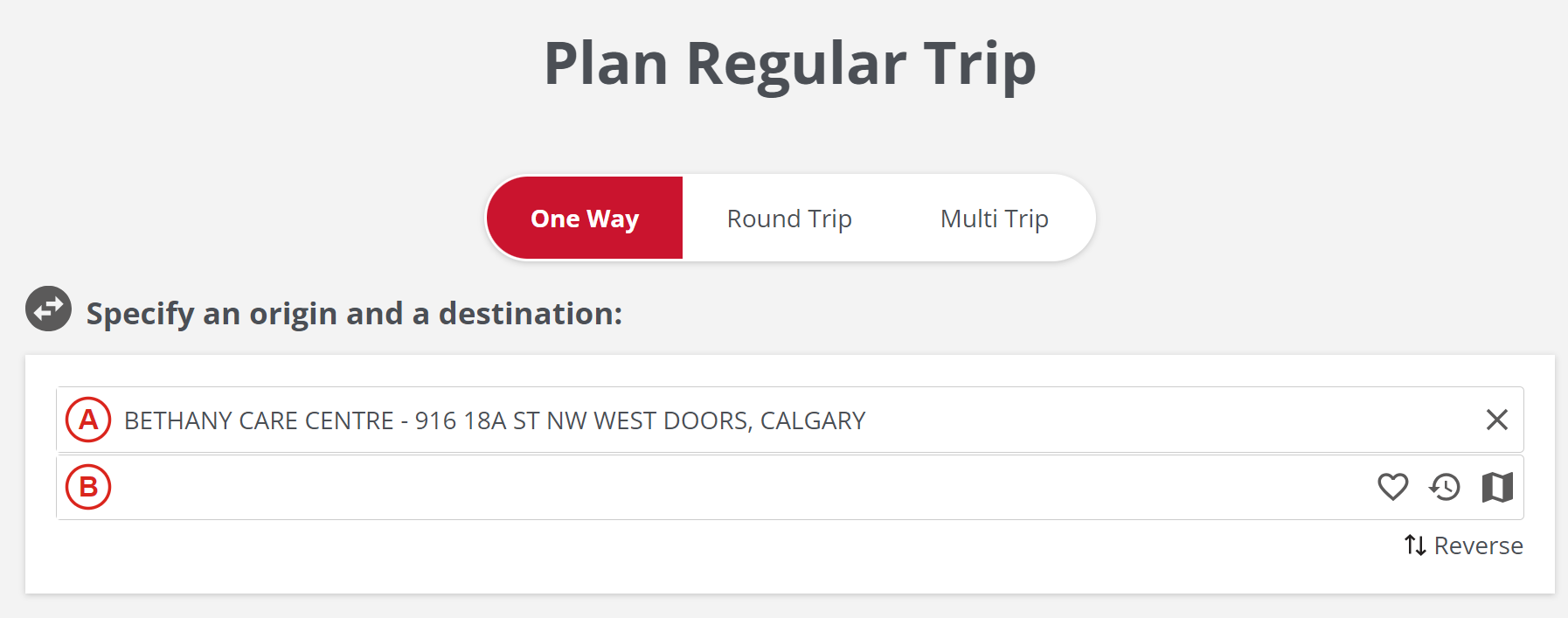The height and width of the screenshot is (618, 1568).
Task: Switch to the Round Trip tab
Action: [x=788, y=218]
